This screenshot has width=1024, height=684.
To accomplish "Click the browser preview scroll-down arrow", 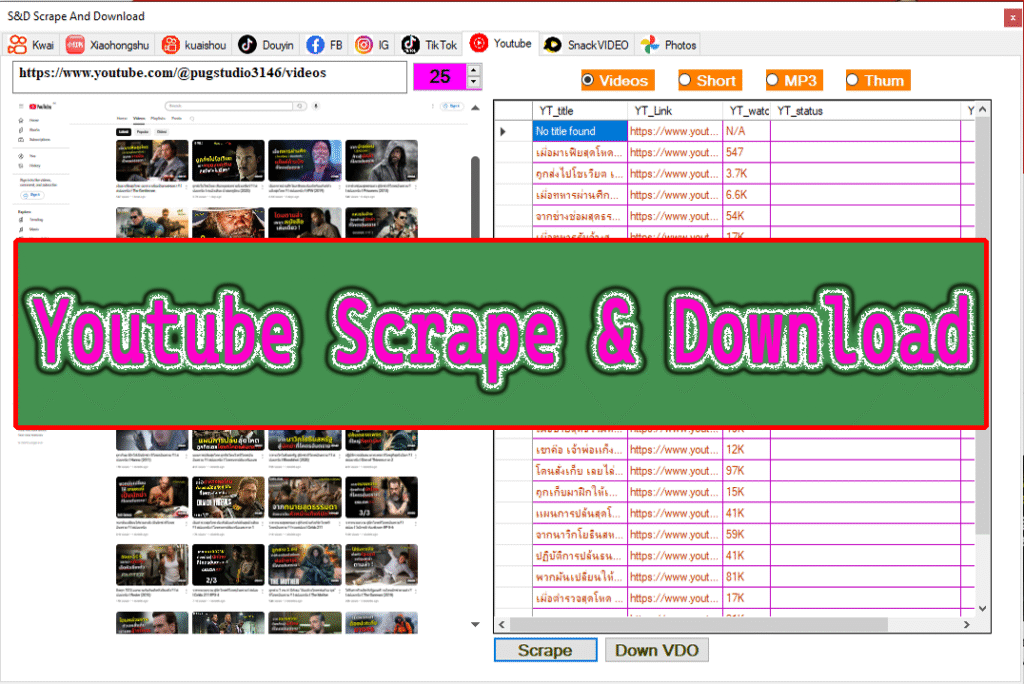I will pos(475,625).
